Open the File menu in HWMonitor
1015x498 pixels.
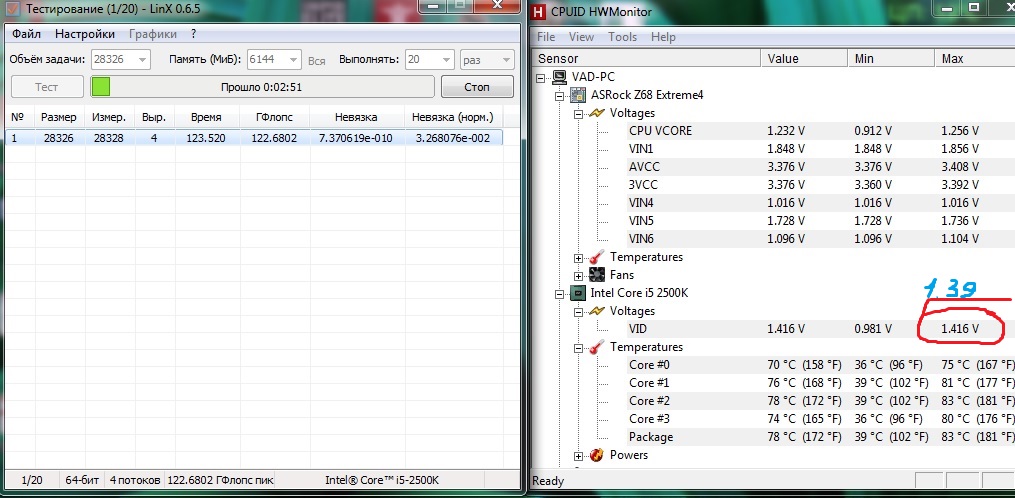(546, 37)
